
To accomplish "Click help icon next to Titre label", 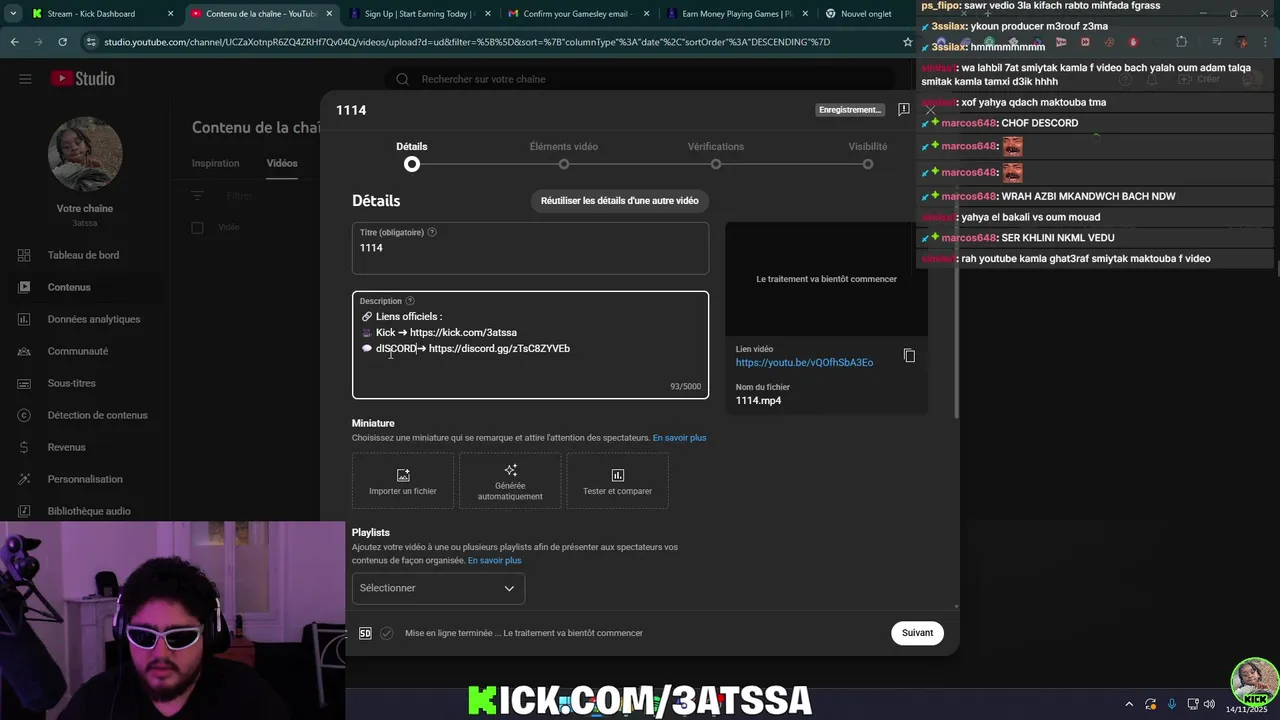I will 432,232.
